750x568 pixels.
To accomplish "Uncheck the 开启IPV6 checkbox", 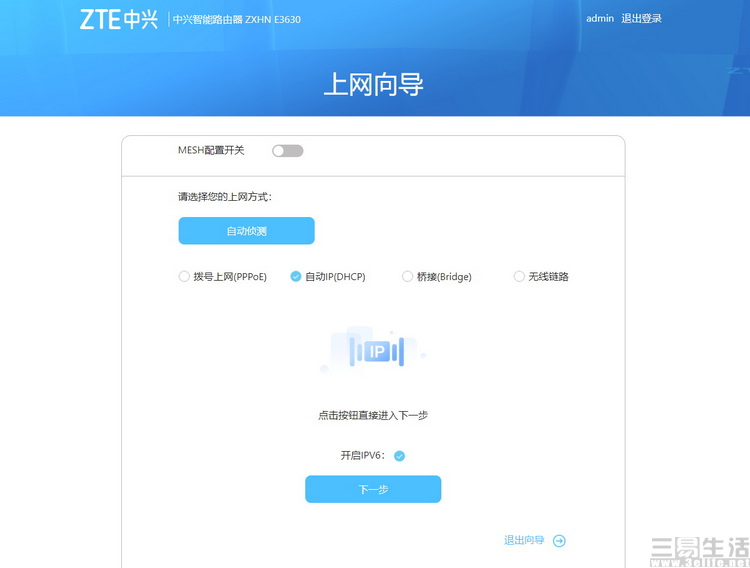I will [x=399, y=456].
